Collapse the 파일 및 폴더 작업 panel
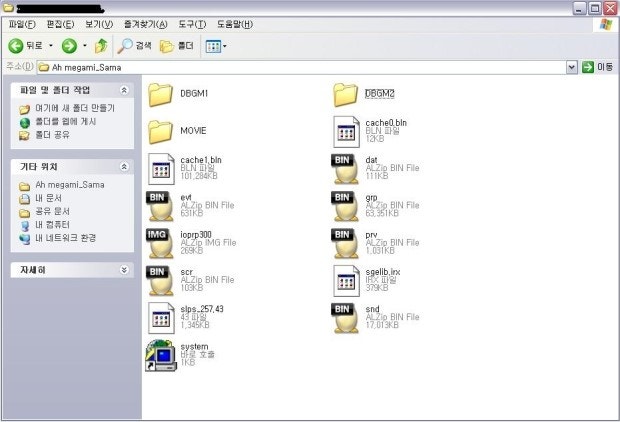 click(x=124, y=90)
